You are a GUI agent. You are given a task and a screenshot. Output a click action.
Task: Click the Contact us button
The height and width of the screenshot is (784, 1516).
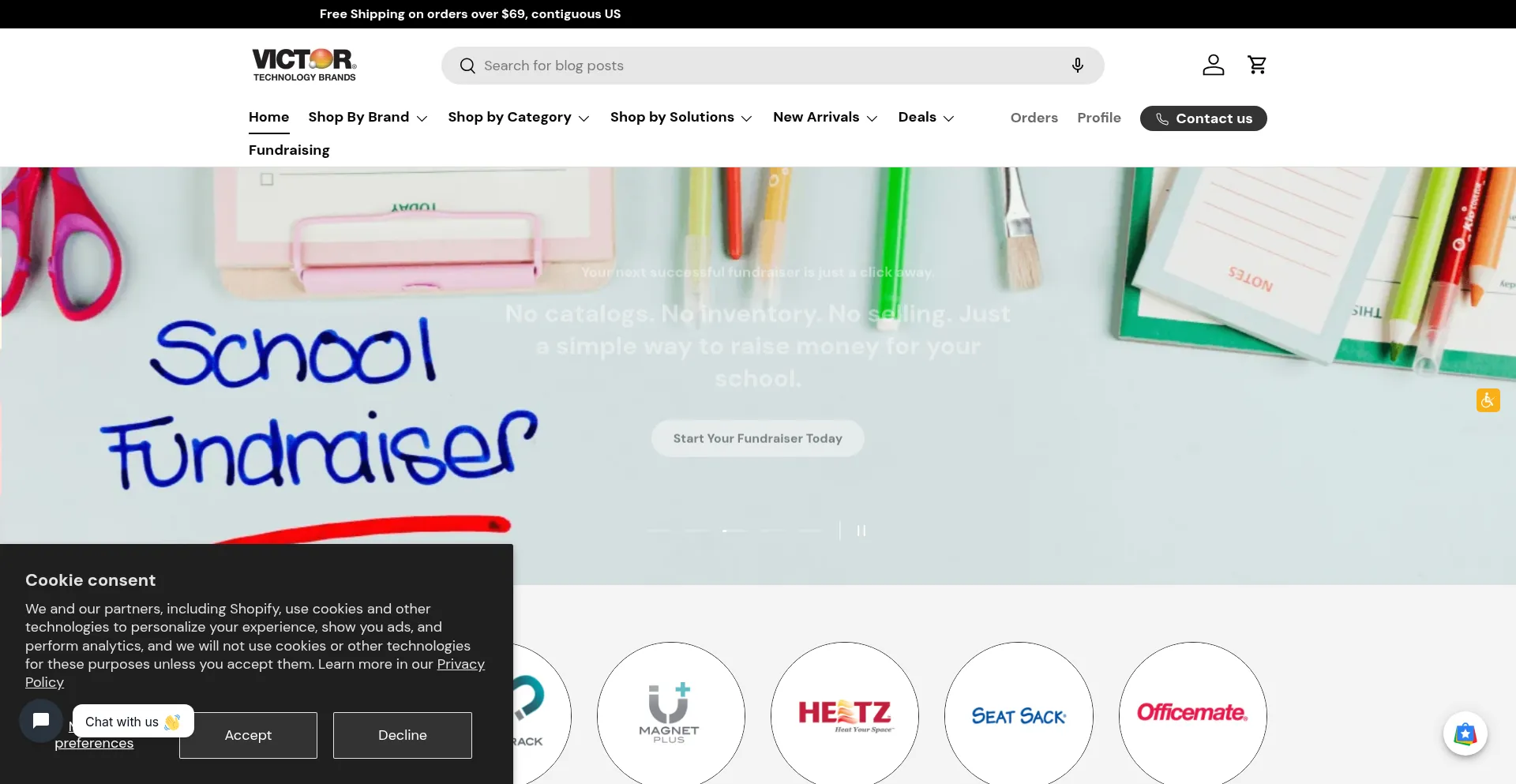(1203, 118)
